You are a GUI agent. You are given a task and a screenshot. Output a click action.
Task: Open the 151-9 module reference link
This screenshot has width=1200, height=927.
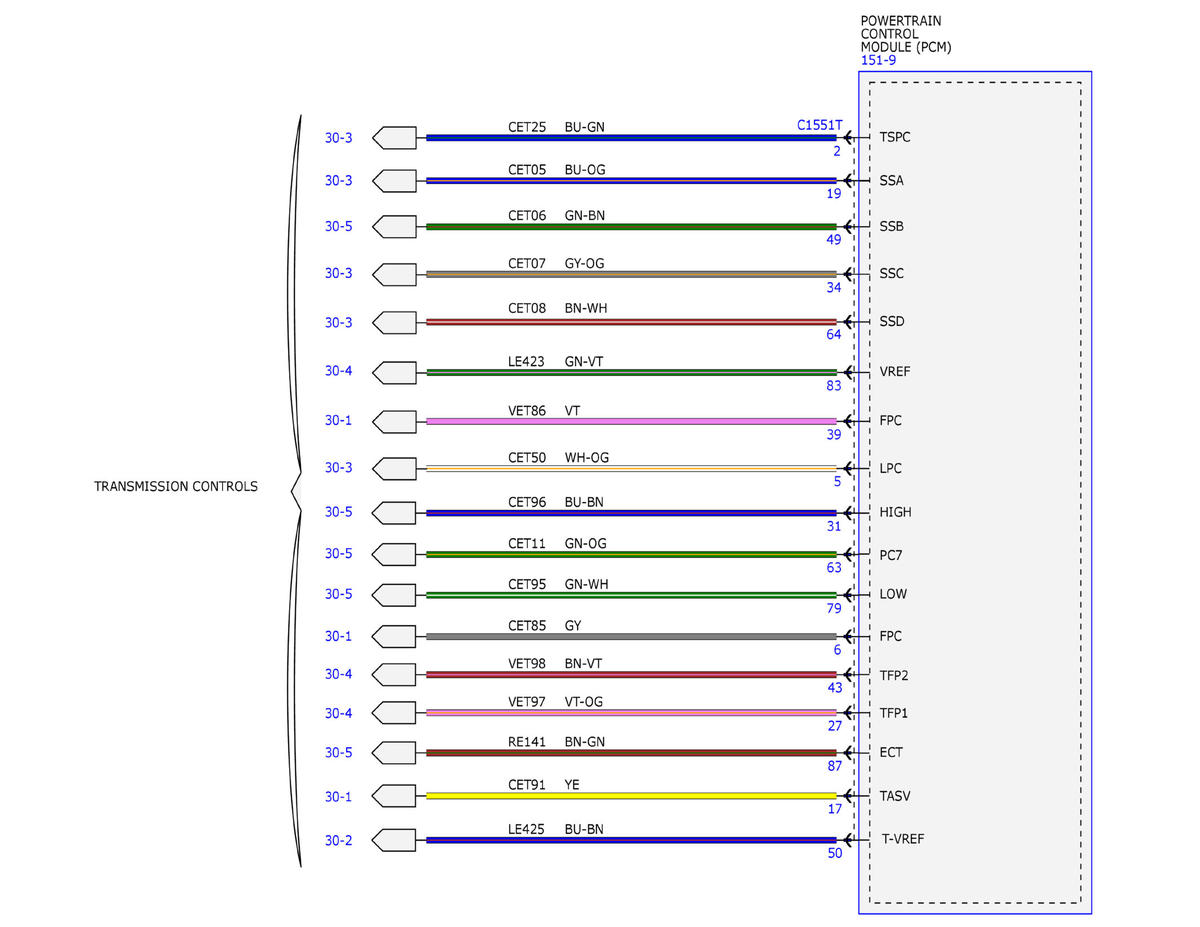(x=878, y=60)
